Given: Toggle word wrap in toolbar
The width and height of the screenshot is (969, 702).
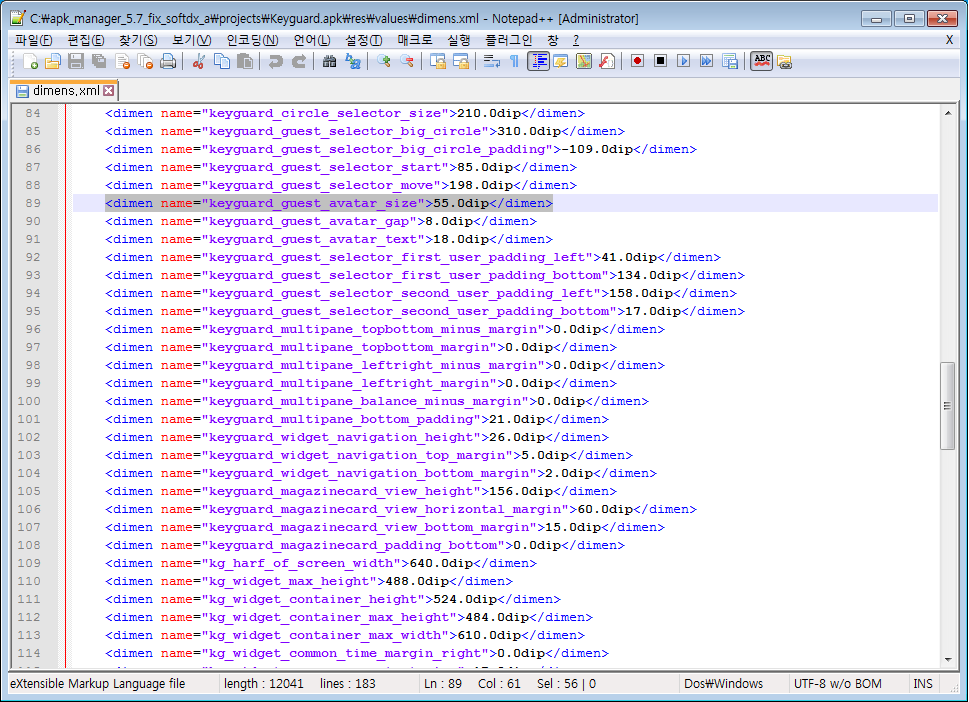Looking at the screenshot, I should pyautogui.click(x=492, y=62).
